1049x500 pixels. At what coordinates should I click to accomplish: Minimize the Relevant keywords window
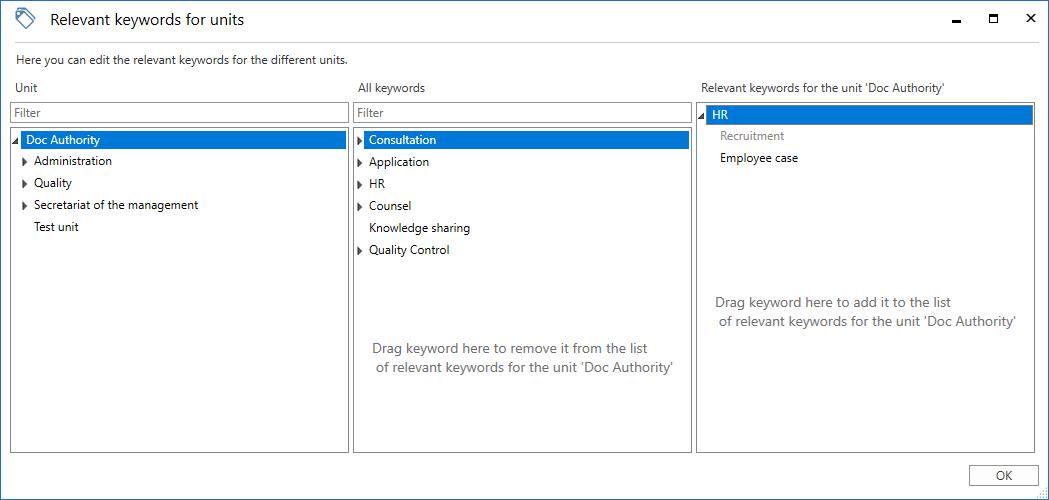coord(956,19)
